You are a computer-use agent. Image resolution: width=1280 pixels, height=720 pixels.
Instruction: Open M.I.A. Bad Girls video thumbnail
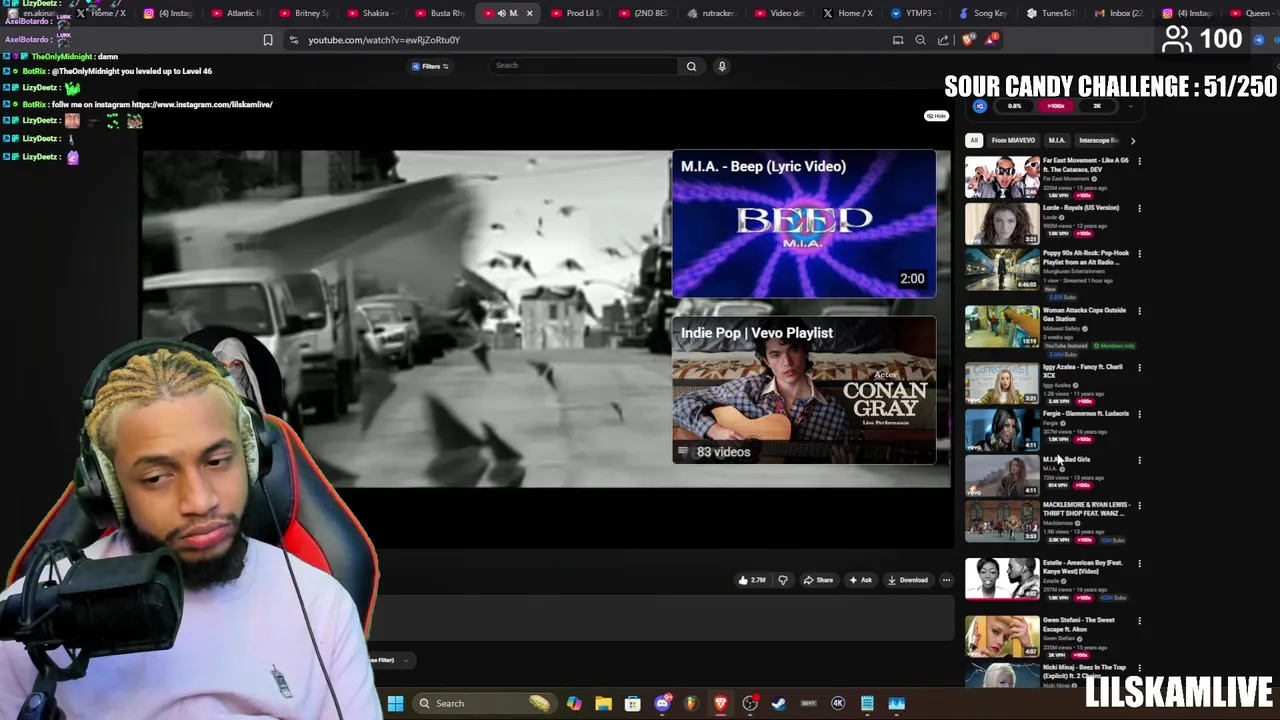pyautogui.click(x=1002, y=477)
